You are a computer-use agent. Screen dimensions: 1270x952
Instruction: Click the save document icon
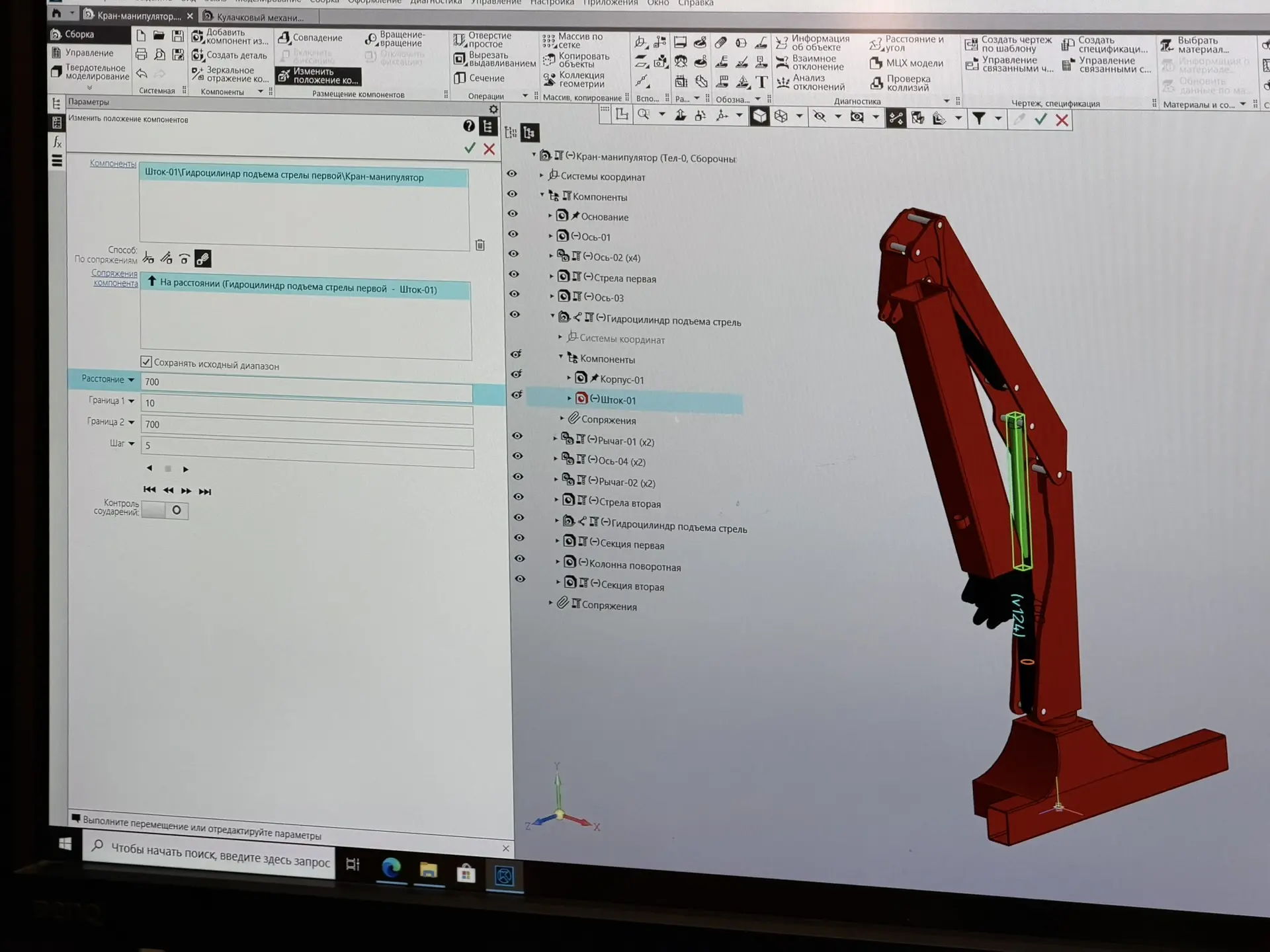[177, 36]
